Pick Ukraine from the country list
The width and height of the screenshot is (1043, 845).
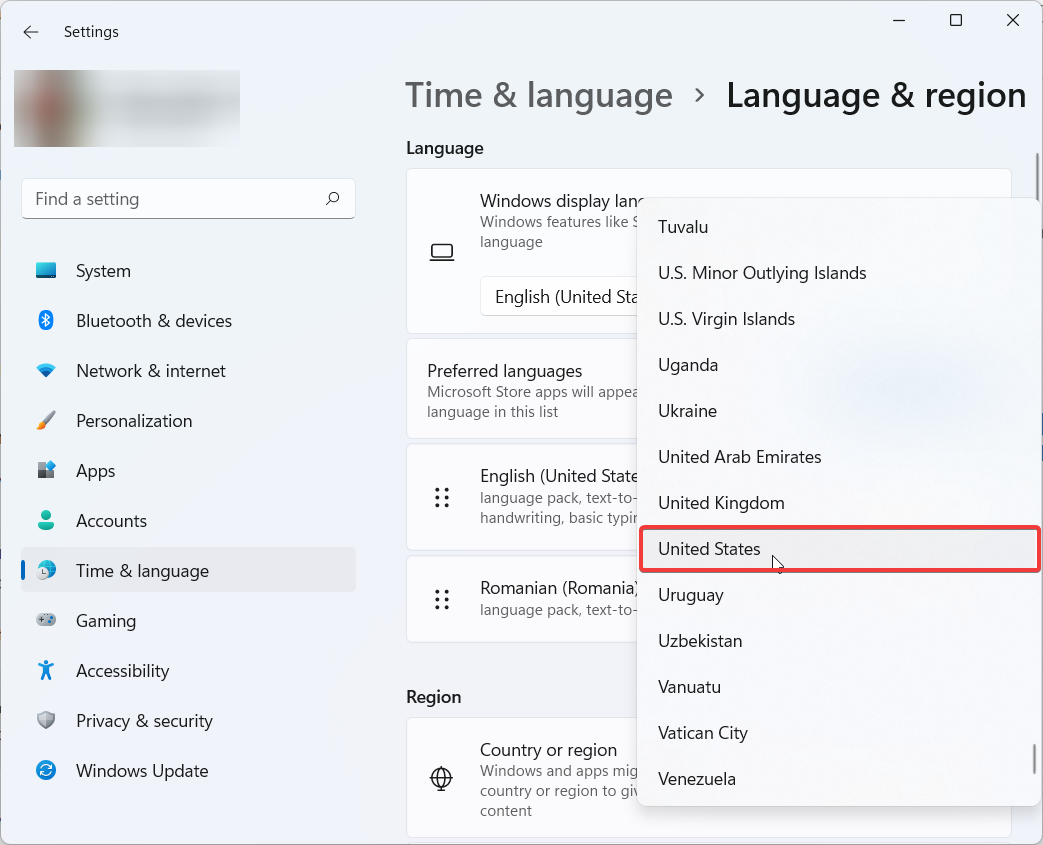687,411
